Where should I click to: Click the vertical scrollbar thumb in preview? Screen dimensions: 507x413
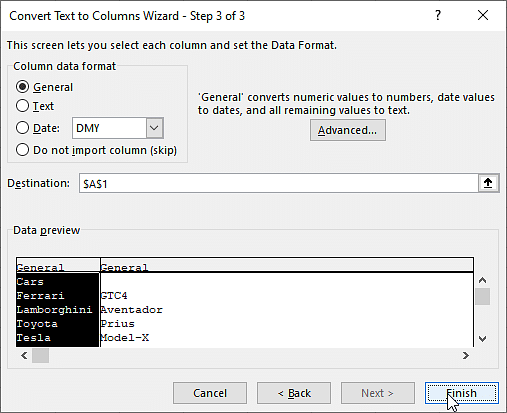click(x=482, y=297)
